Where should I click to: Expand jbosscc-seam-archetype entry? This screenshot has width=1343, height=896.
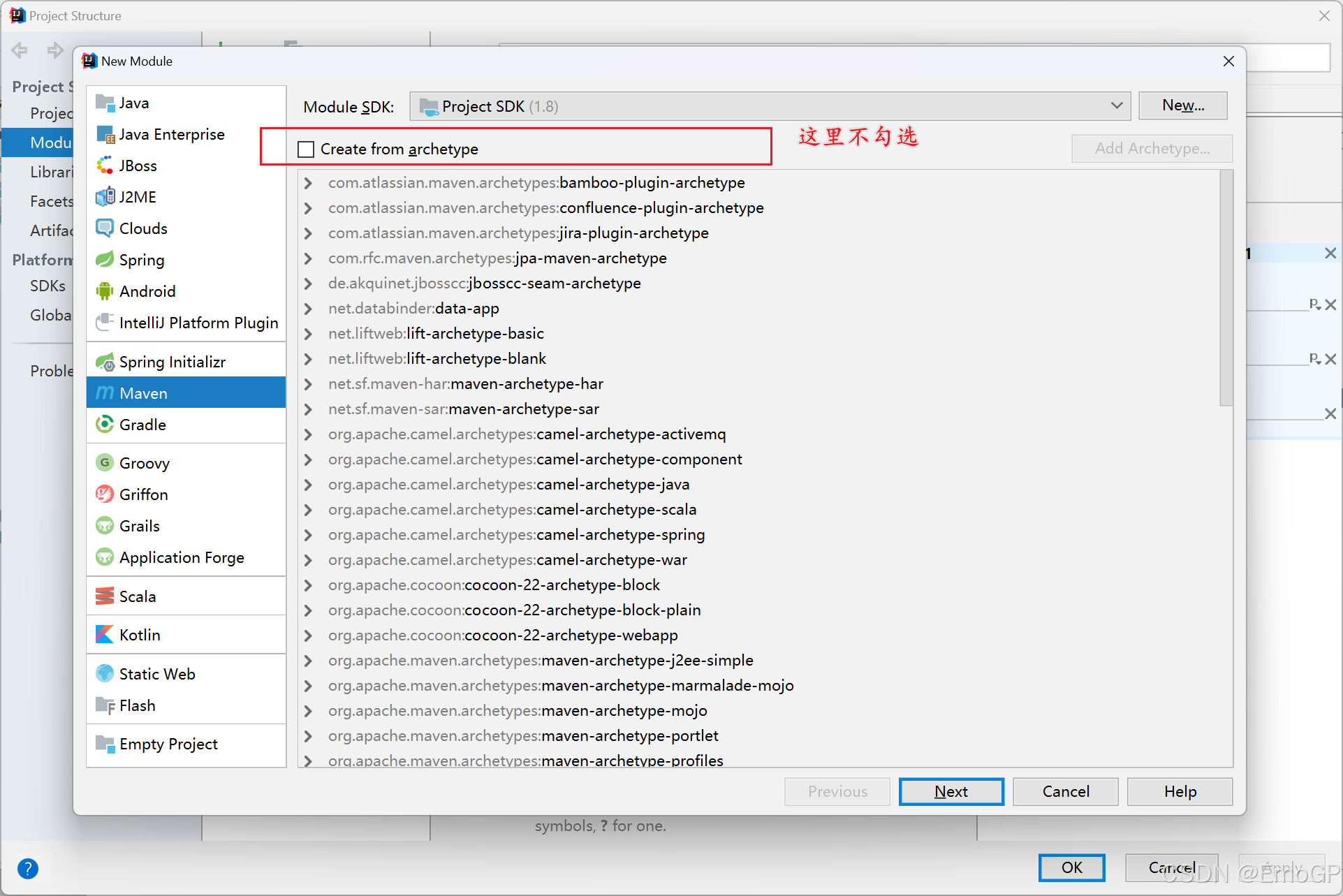(x=308, y=284)
